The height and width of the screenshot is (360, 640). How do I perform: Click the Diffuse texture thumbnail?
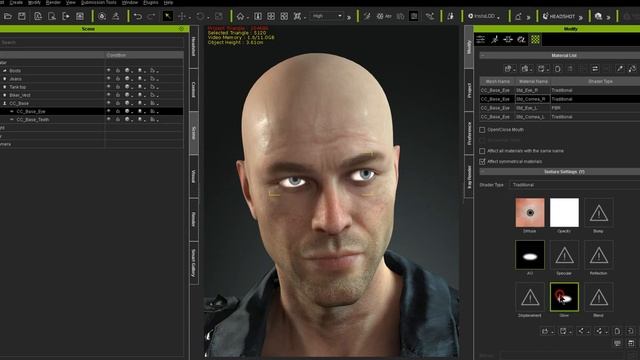click(x=530, y=213)
